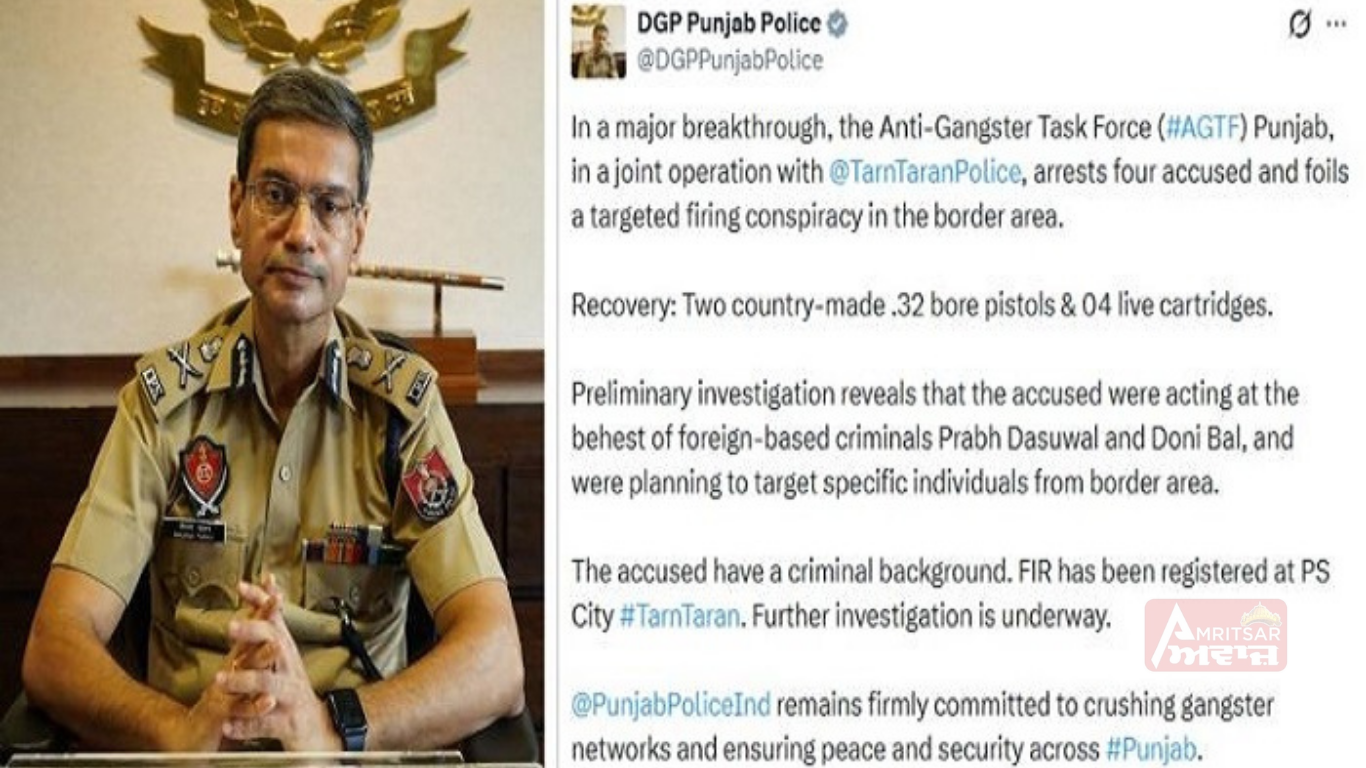Visit the @PunjabPoliceInd mention

click(671, 705)
